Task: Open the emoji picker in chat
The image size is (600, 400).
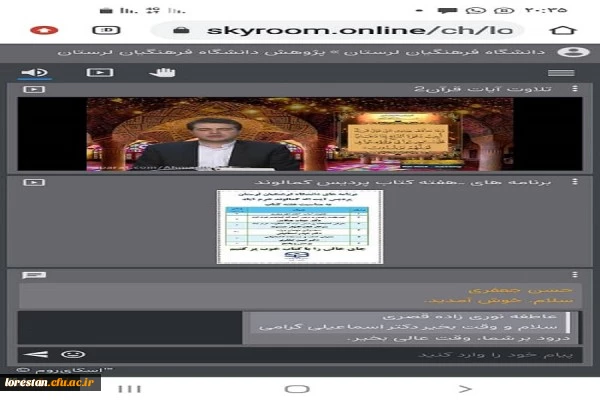Action: coord(72,354)
